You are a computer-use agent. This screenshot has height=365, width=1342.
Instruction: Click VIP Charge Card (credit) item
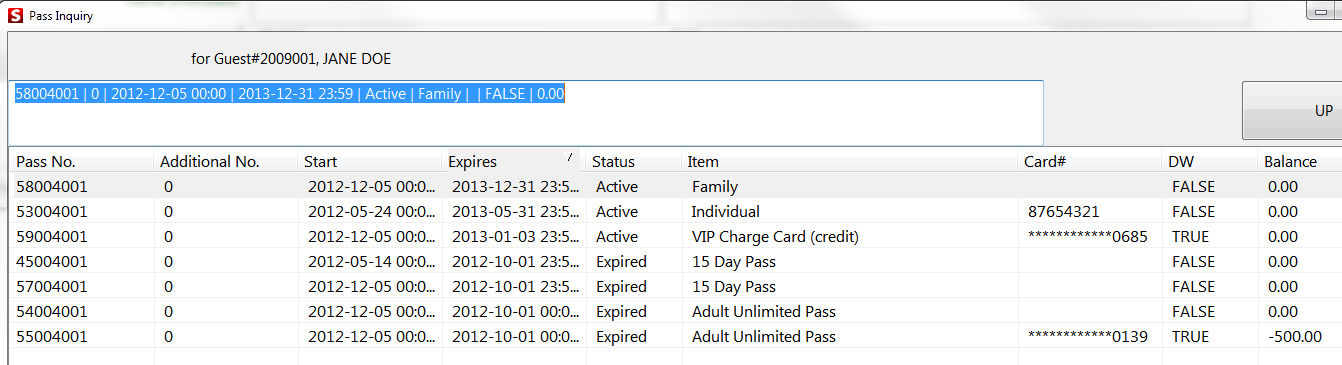point(775,236)
